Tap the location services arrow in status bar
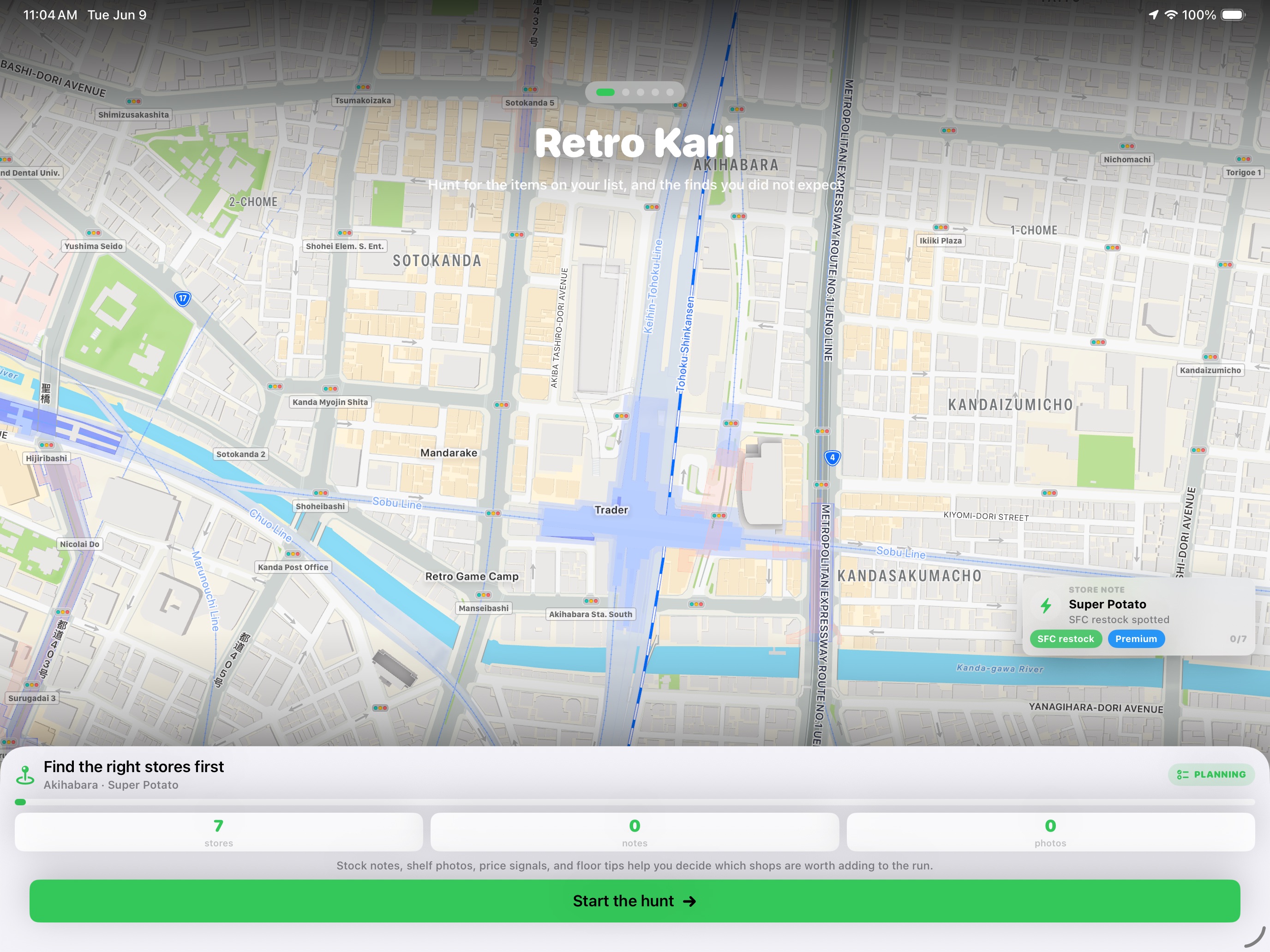Image resolution: width=1270 pixels, height=952 pixels. (1153, 15)
